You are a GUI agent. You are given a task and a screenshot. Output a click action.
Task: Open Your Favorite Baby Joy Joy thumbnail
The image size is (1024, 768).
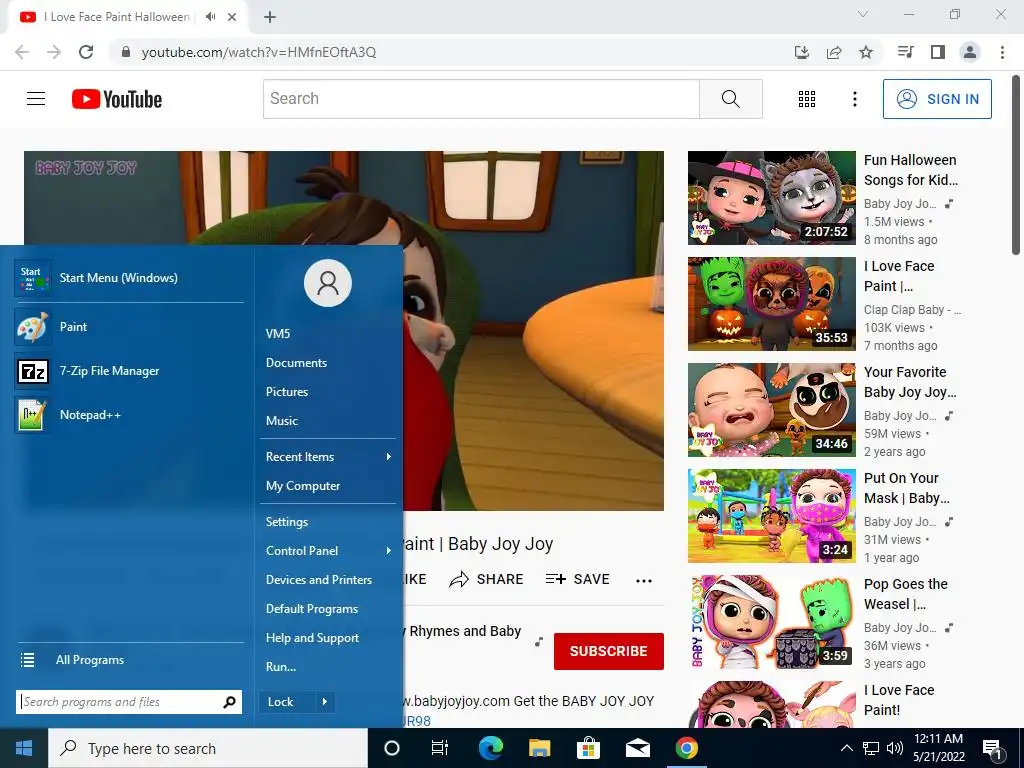tap(772, 409)
